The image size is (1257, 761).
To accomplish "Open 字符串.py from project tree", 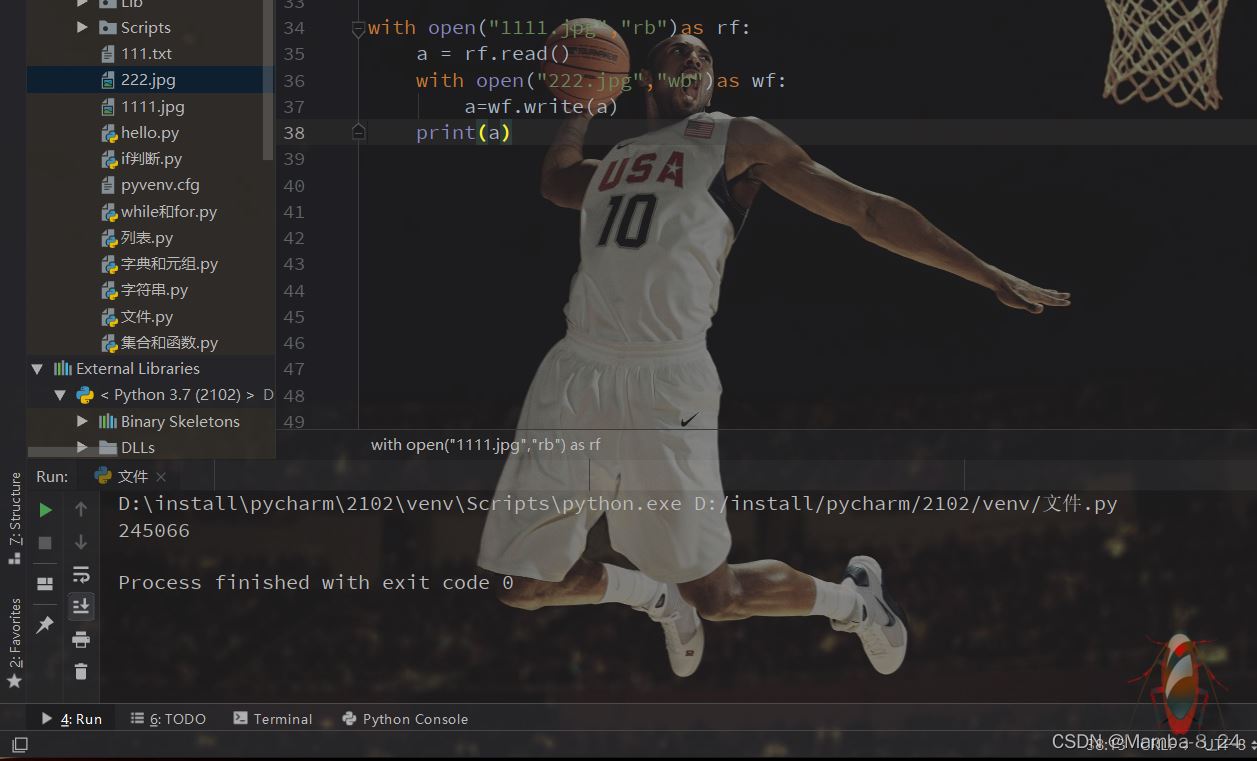I will (x=154, y=290).
